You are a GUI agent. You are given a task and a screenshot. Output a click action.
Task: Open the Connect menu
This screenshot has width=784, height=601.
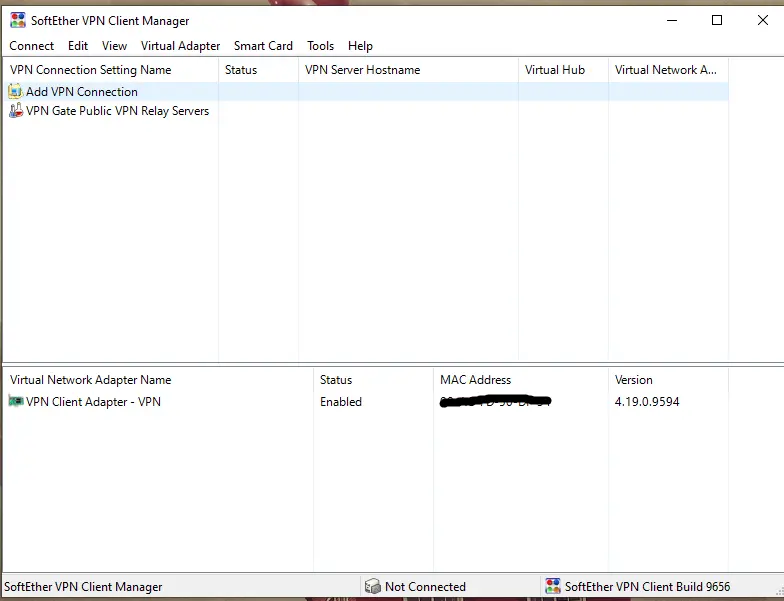coord(32,46)
